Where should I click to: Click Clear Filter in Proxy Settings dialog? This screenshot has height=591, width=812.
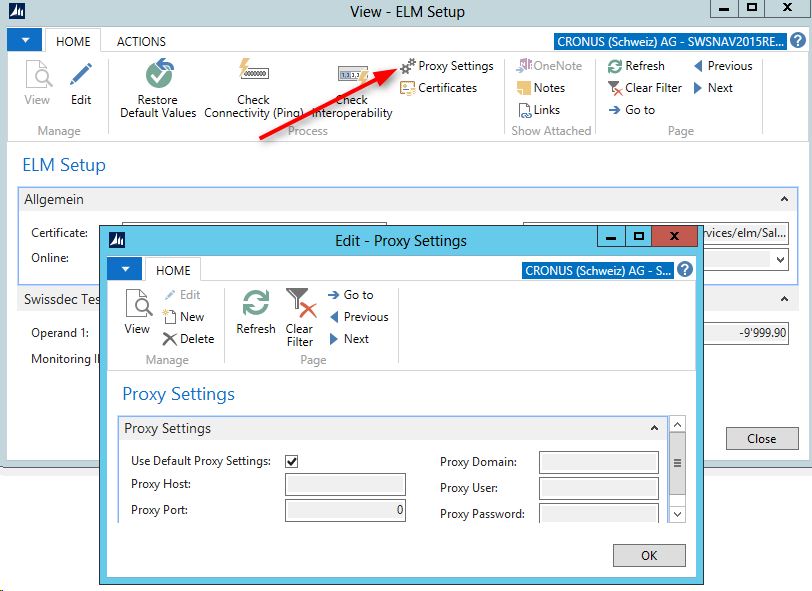pos(299,304)
